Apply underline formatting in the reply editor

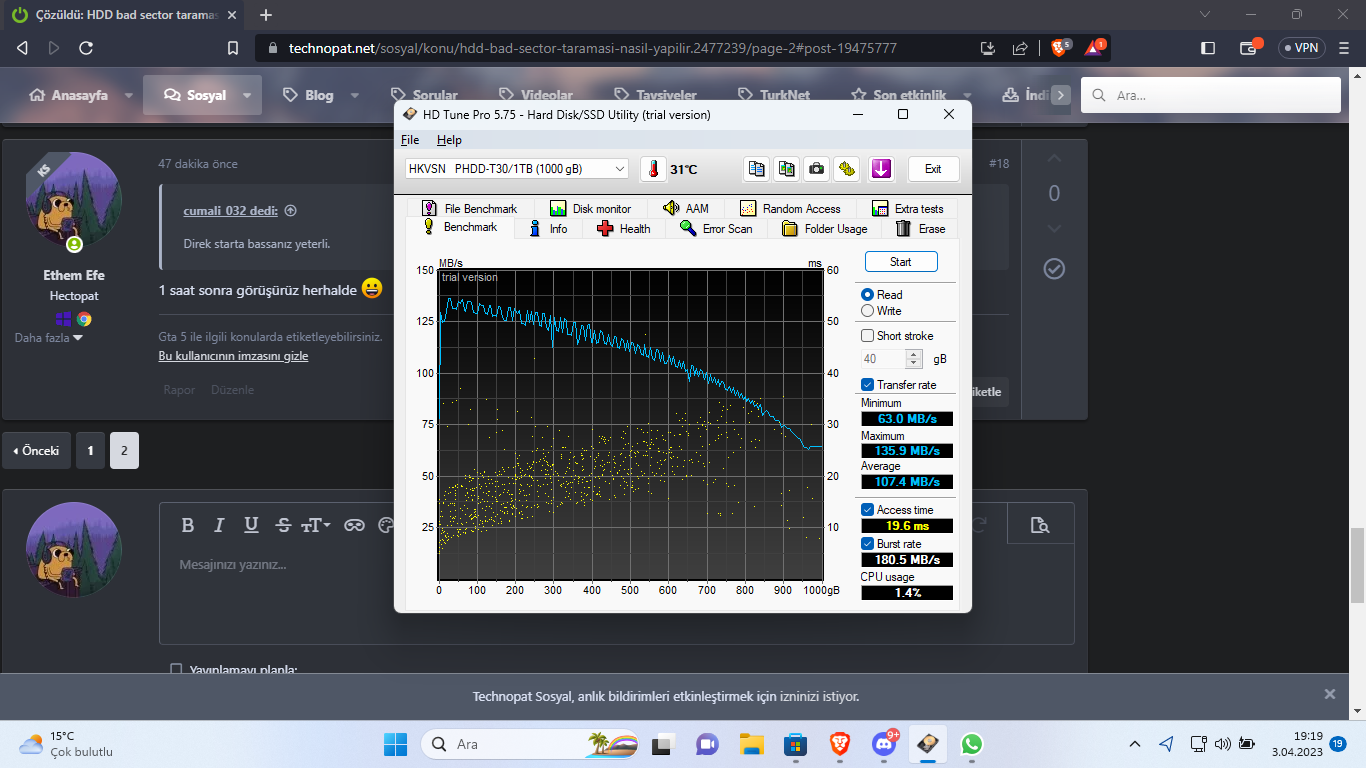pyautogui.click(x=251, y=525)
